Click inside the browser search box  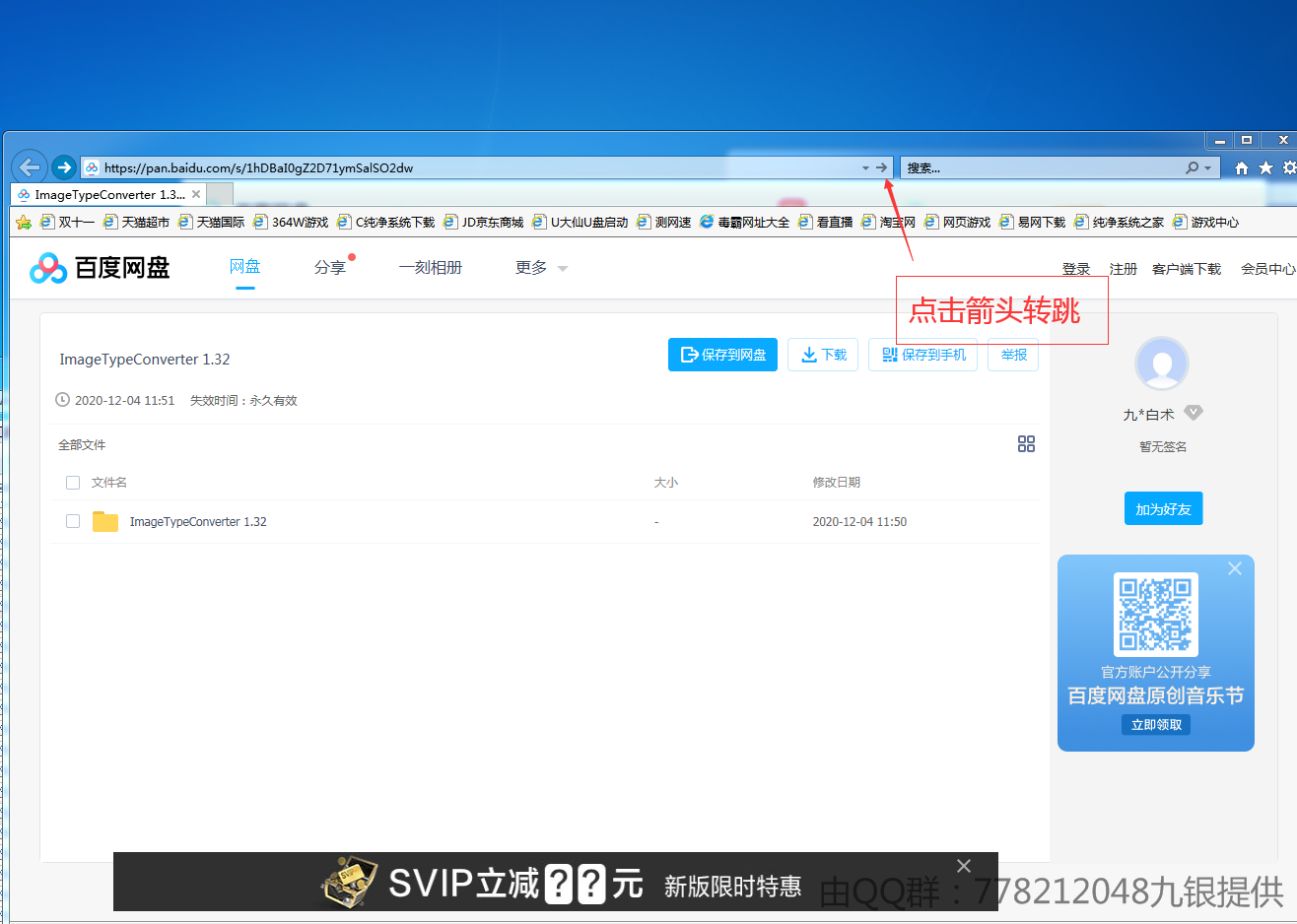tap(1043, 168)
